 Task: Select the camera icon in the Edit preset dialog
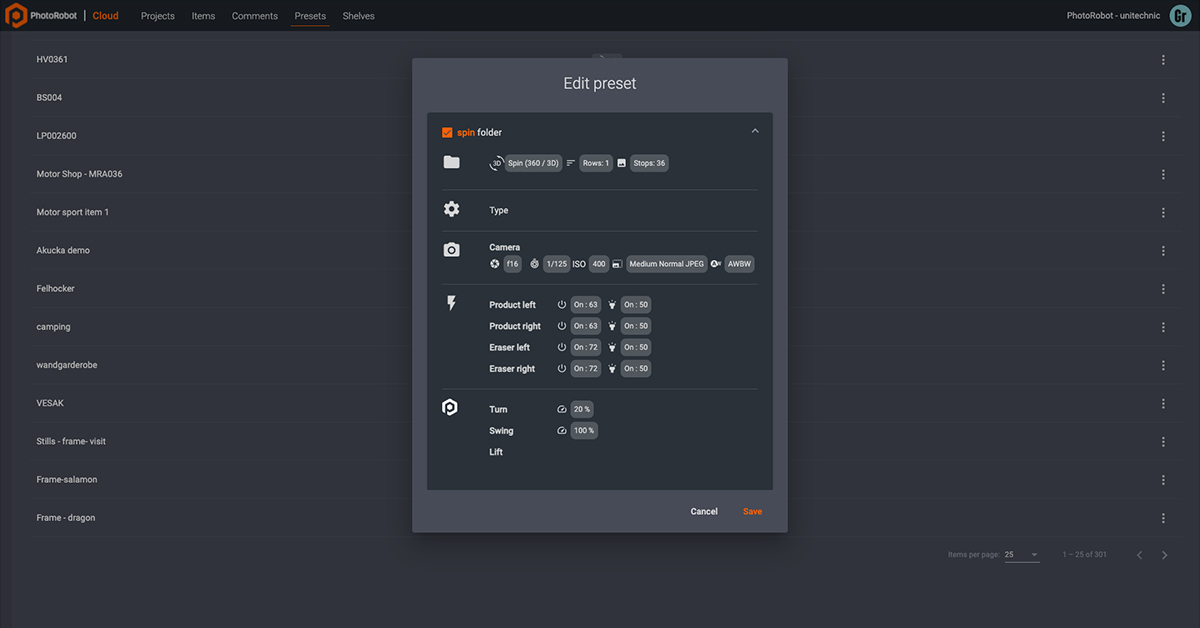[451, 249]
